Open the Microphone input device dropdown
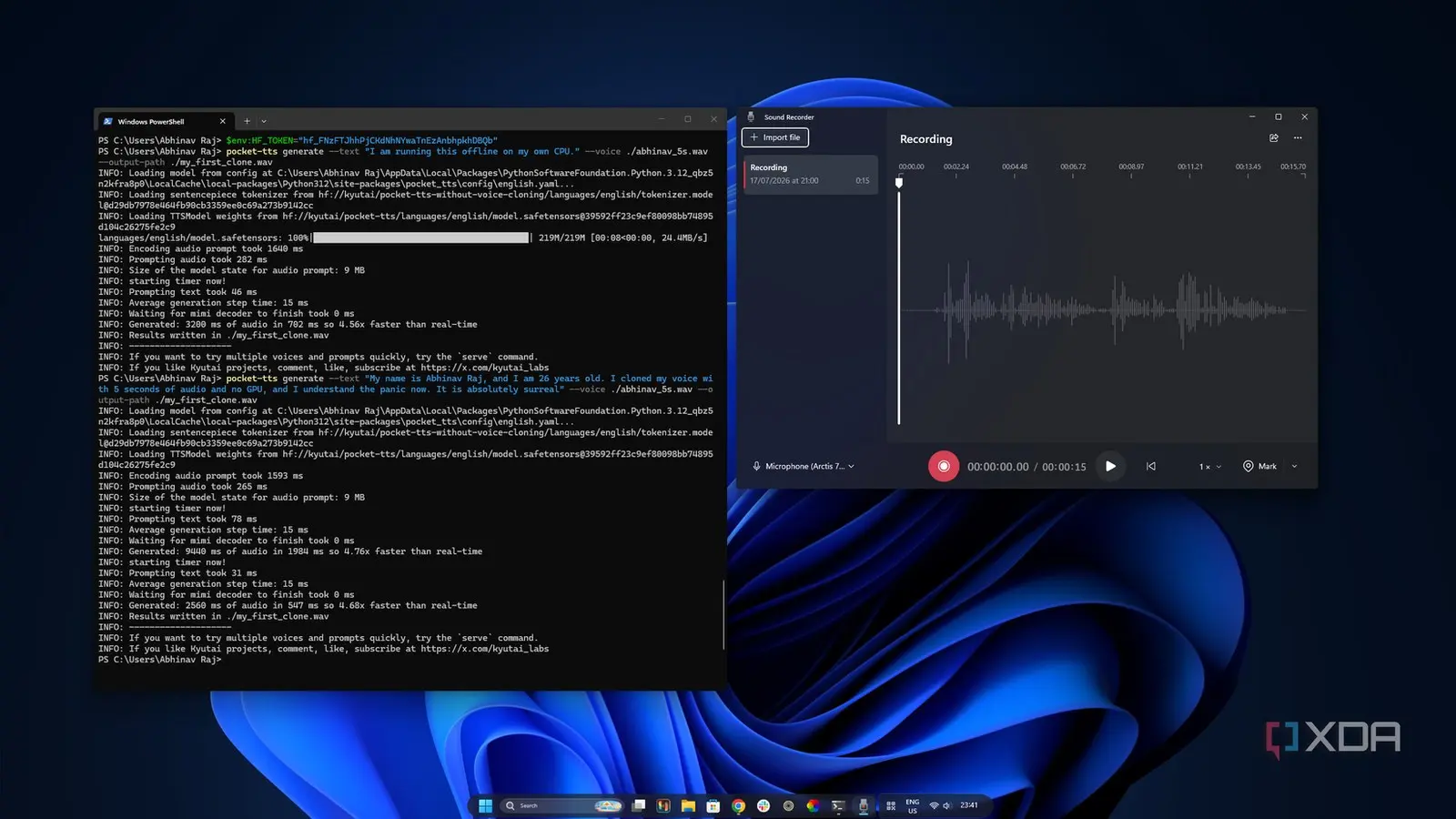Screen dimensions: 1456x819 coord(804,466)
